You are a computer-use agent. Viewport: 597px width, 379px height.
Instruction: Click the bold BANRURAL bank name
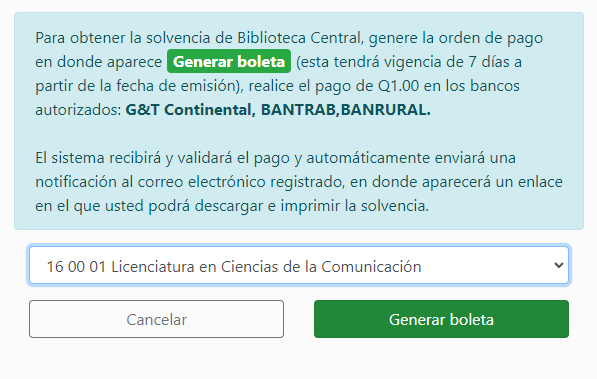pos(385,110)
